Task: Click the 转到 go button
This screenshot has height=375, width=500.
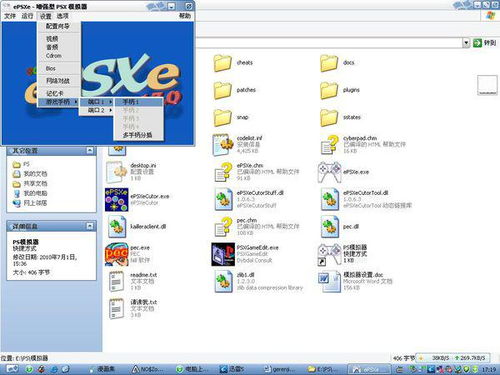Action: [484, 43]
